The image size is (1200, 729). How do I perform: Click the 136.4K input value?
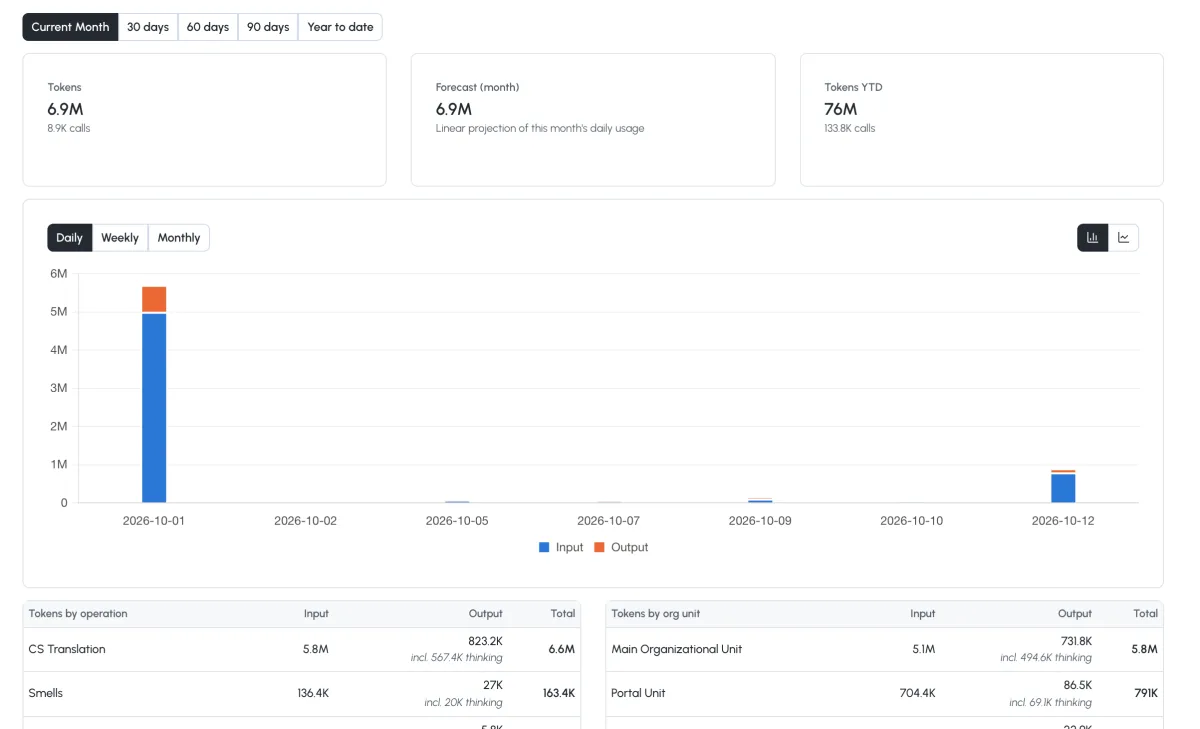tap(313, 693)
